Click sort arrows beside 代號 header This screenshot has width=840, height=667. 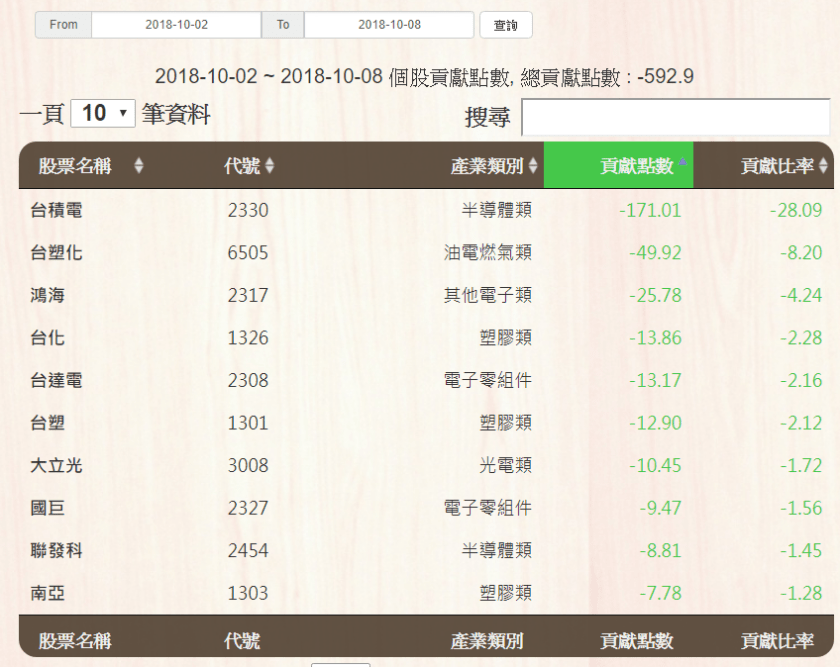click(269, 166)
